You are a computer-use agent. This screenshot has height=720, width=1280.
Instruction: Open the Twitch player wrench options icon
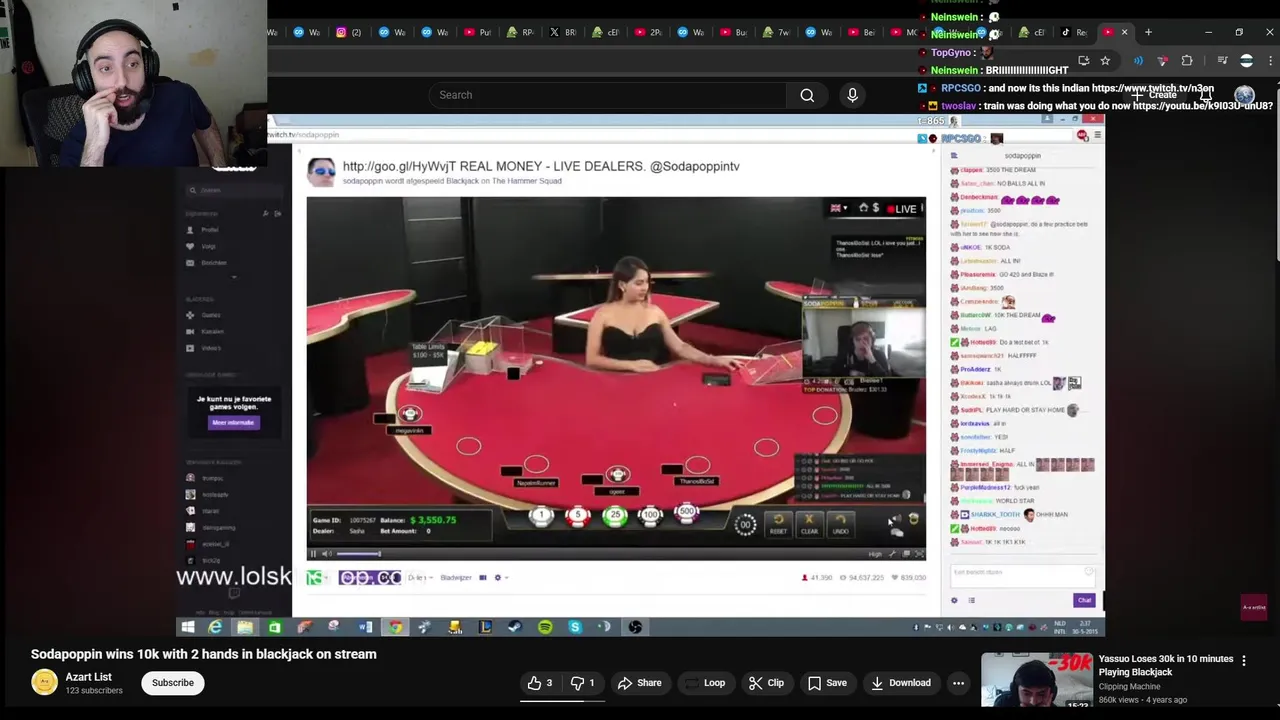coord(893,554)
